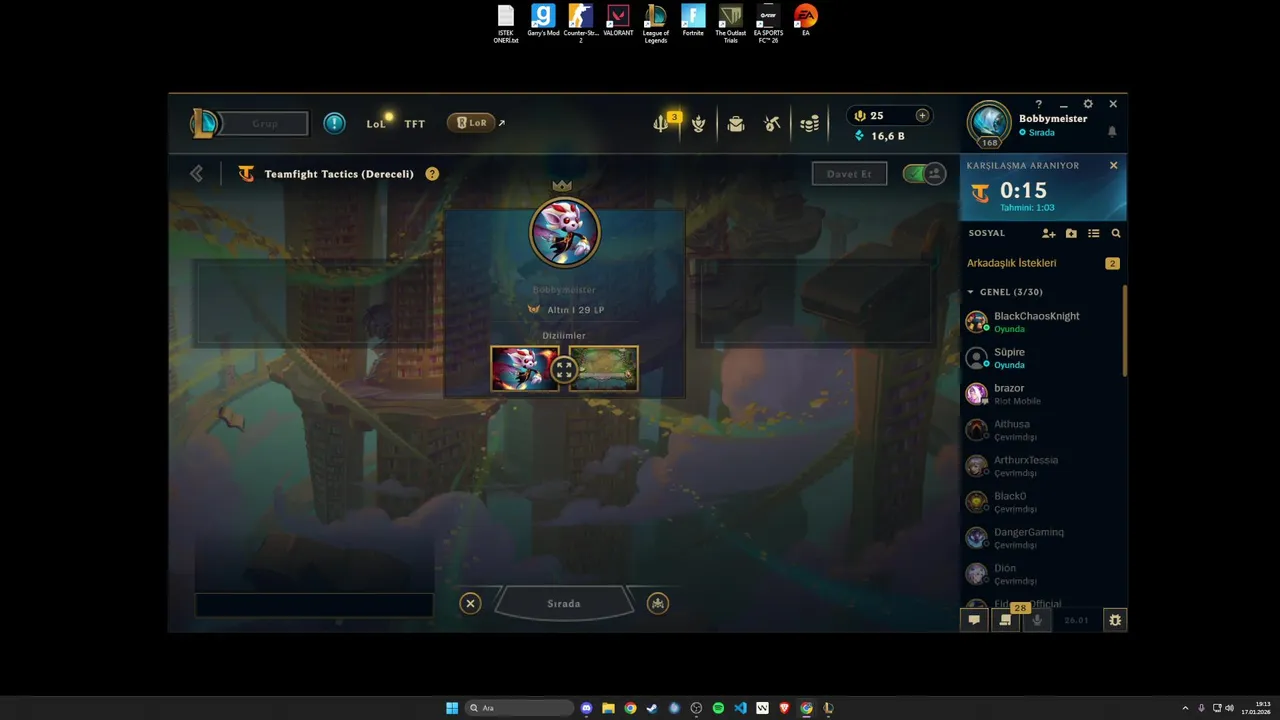Open the help question mark in title bar
Screen dimensions: 1280x720
click(x=1038, y=104)
